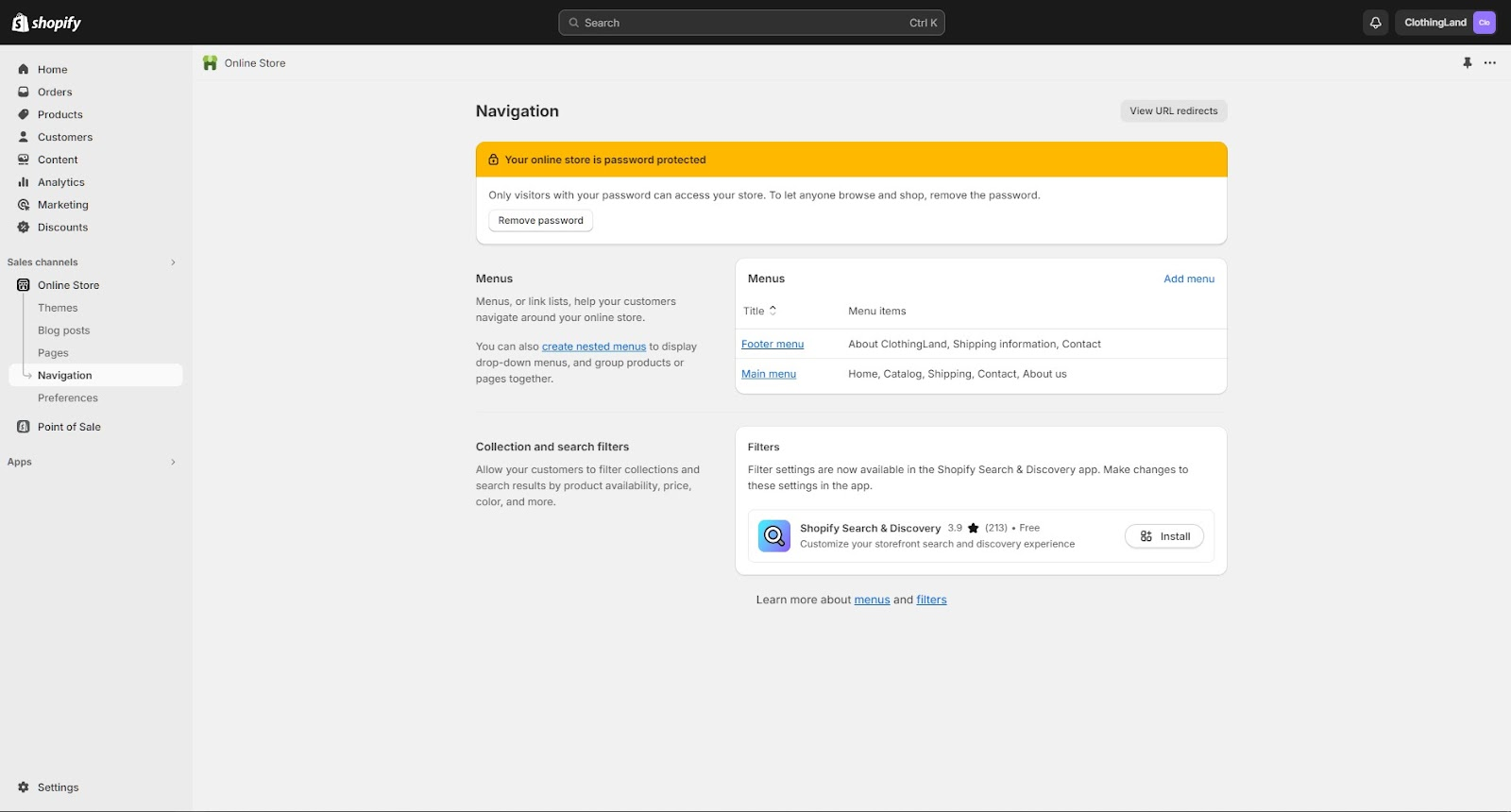This screenshot has height=812, width=1511.
Task: Click the magnifier icon in search bar
Action: click(573, 23)
